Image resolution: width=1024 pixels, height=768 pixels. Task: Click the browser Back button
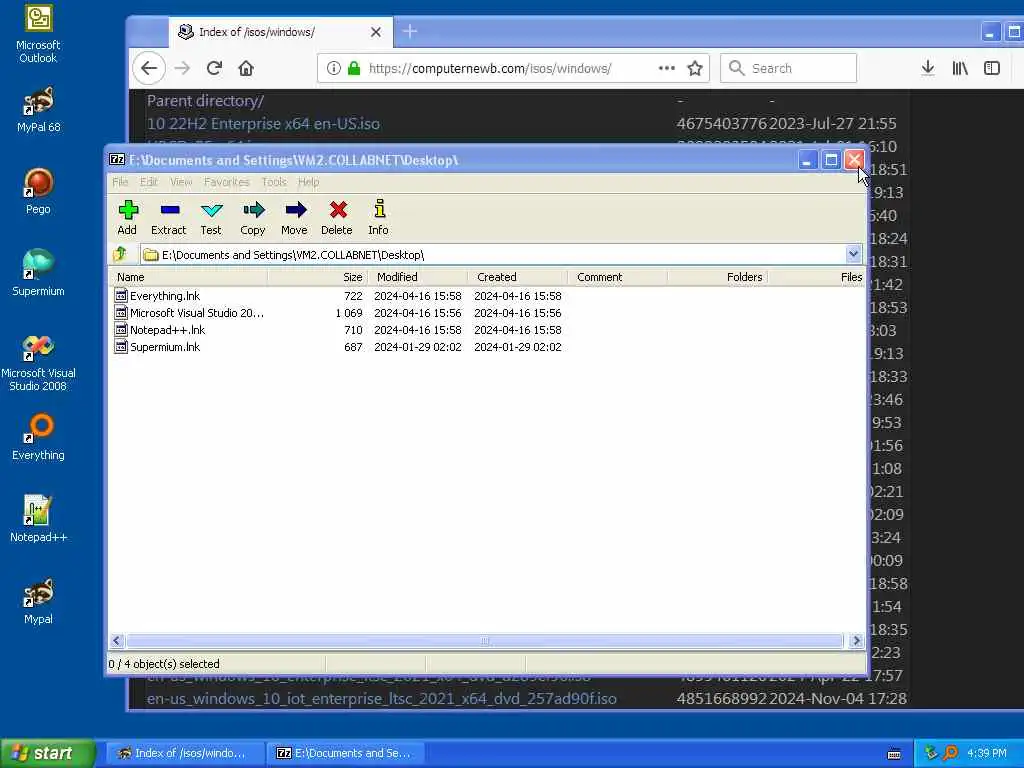tap(149, 68)
